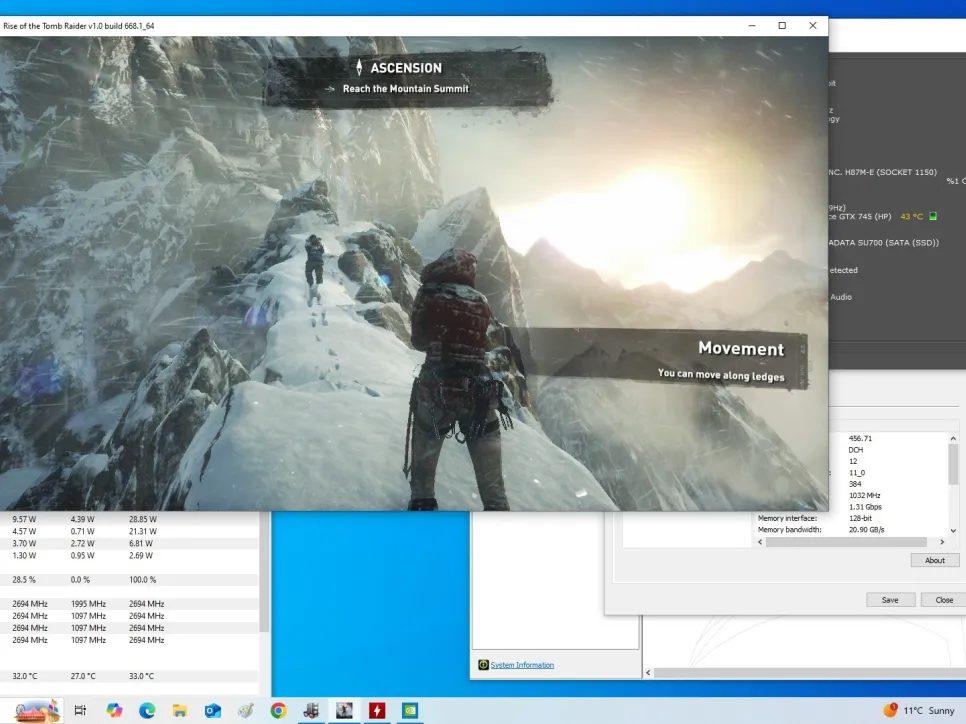Select the 28.85 W maximum value
The height and width of the screenshot is (724, 966).
[143, 519]
